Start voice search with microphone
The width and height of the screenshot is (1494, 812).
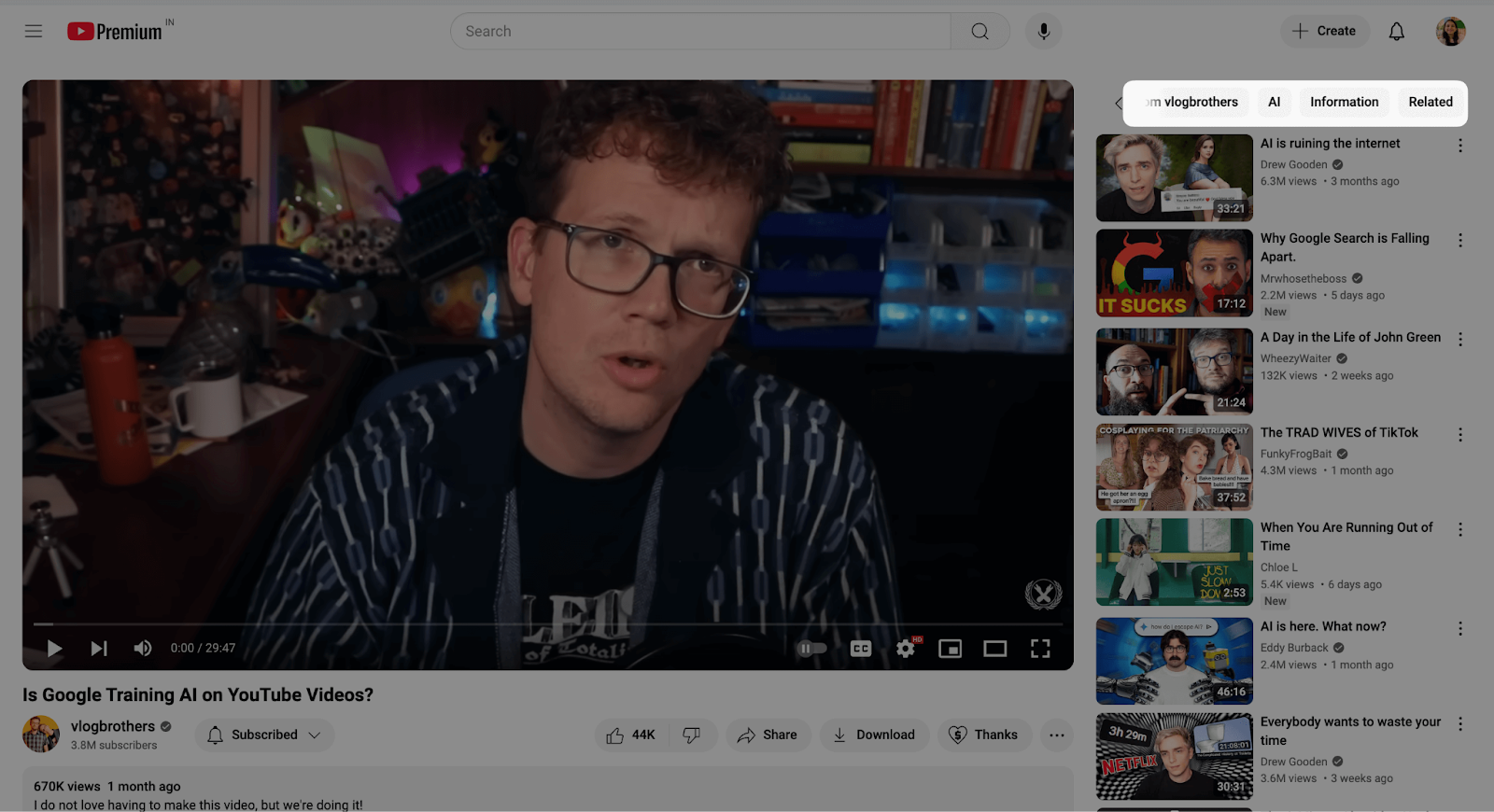[x=1044, y=31]
